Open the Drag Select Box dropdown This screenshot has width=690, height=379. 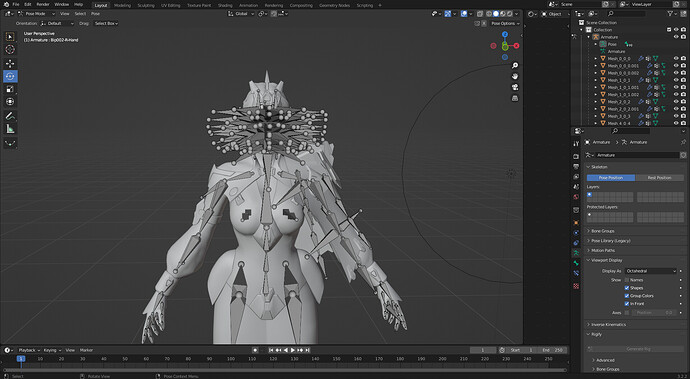tap(106, 23)
